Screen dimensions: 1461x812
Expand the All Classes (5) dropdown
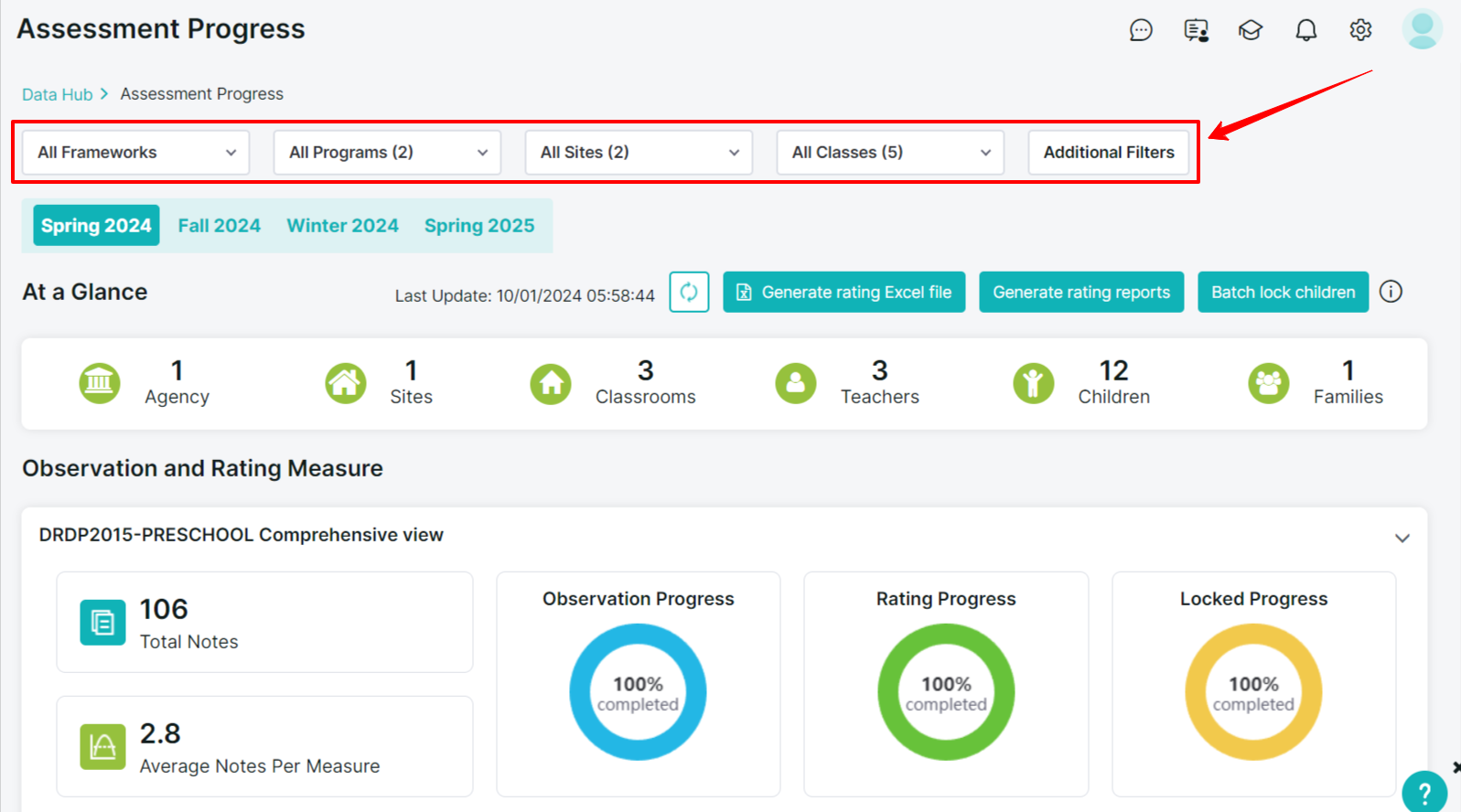890,153
